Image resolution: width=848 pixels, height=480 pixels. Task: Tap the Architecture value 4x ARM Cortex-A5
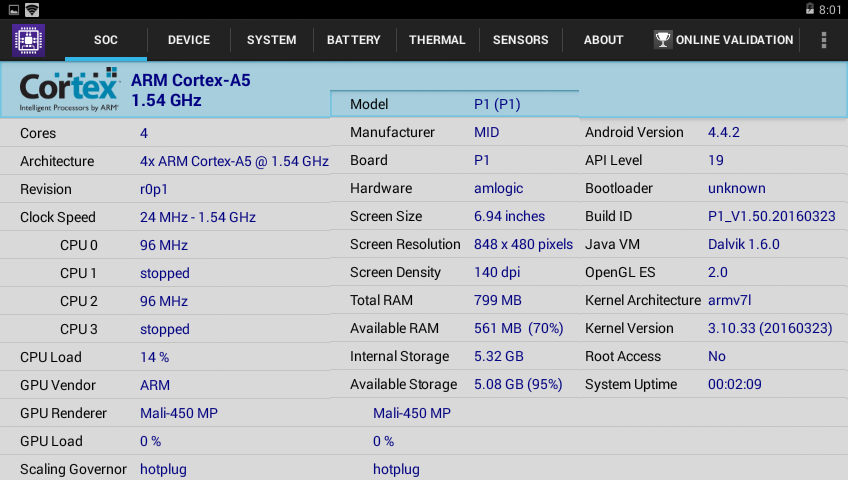click(234, 161)
